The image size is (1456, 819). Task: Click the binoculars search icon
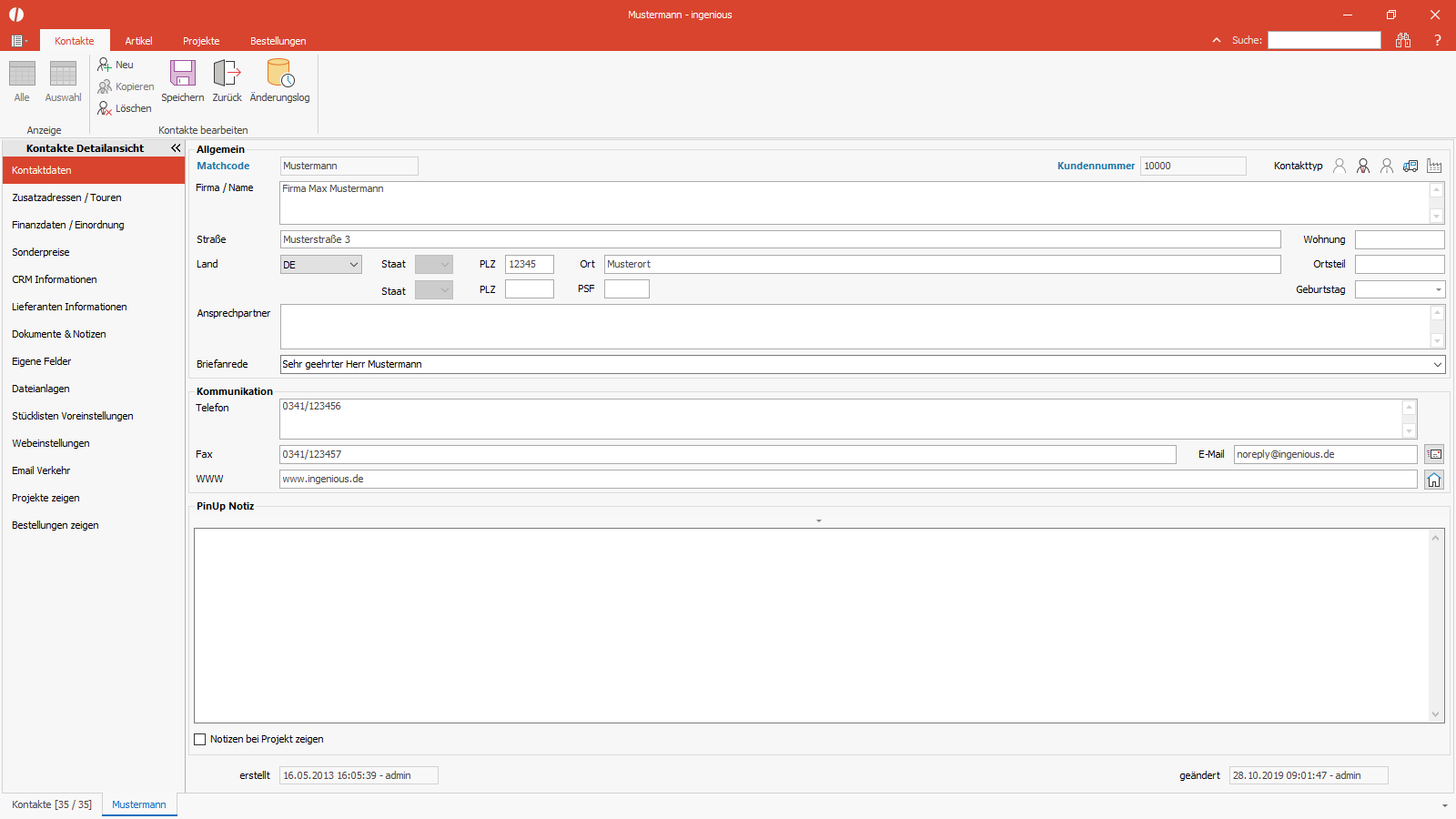1403,40
